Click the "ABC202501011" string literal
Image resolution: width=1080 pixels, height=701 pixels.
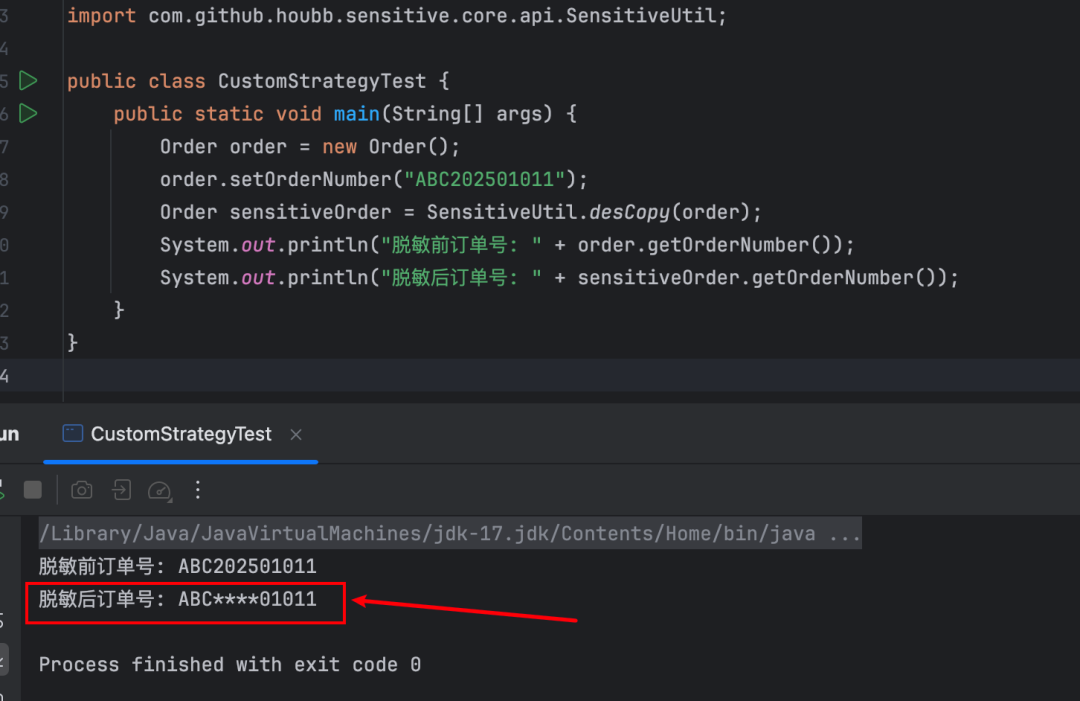point(485,180)
